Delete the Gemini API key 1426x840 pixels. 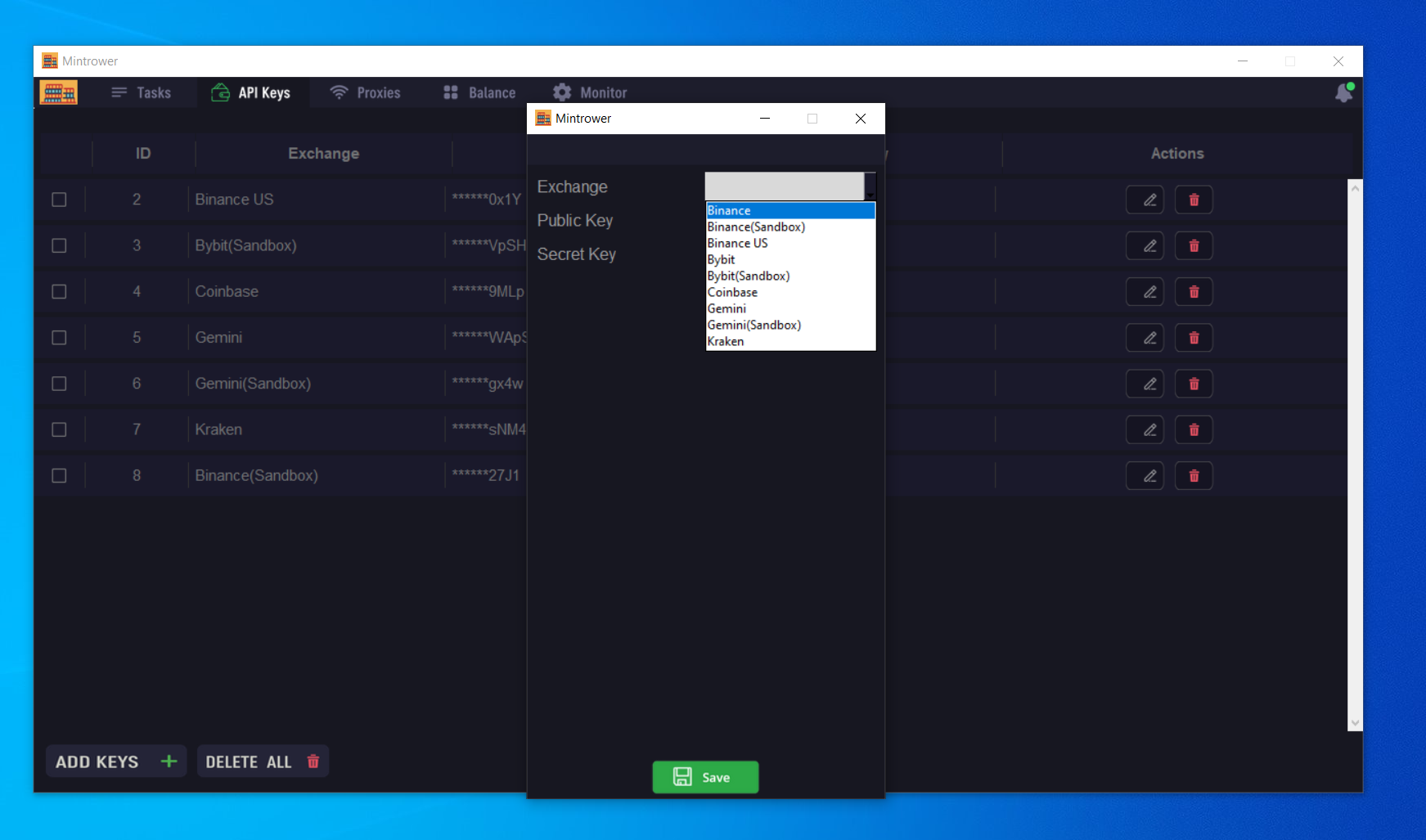pos(1194,338)
